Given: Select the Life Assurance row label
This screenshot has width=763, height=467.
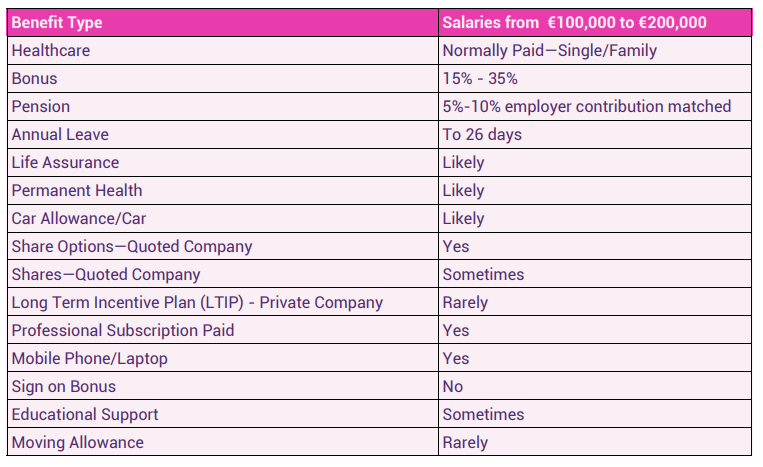Looking at the screenshot, I should pyautogui.click(x=65, y=162).
